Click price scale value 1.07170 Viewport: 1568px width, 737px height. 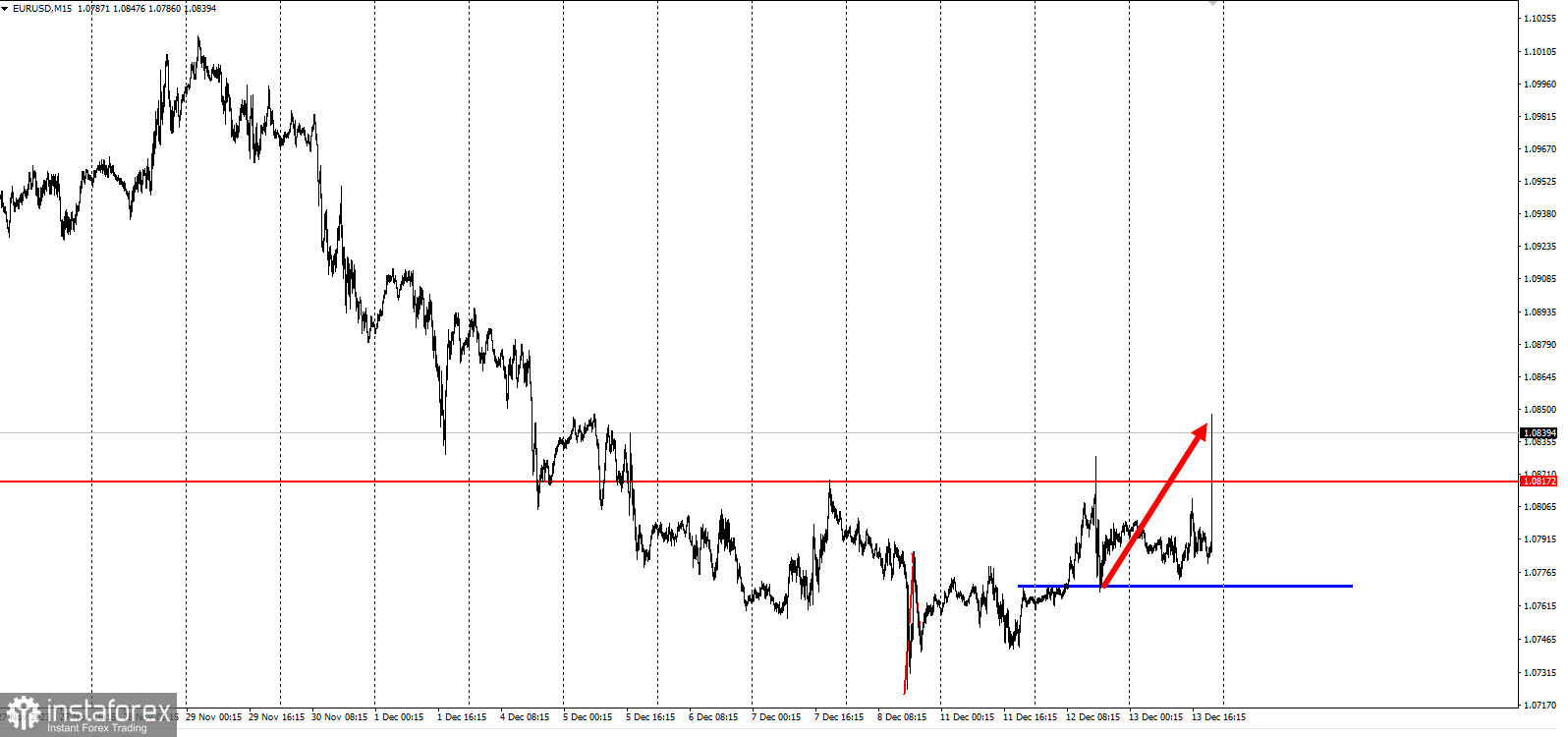click(x=1540, y=705)
